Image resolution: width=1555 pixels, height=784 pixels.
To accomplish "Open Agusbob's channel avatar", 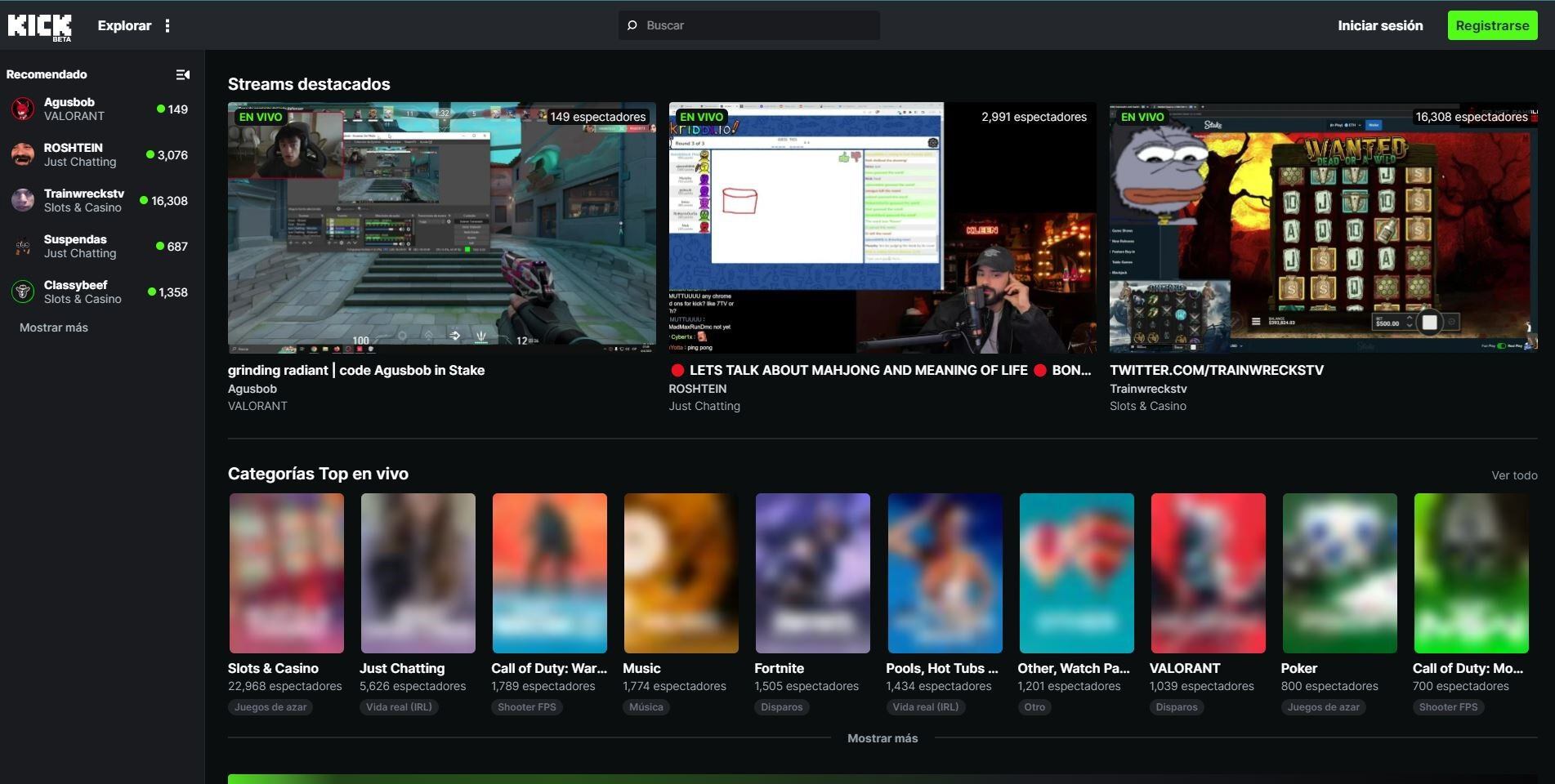I will [x=23, y=109].
